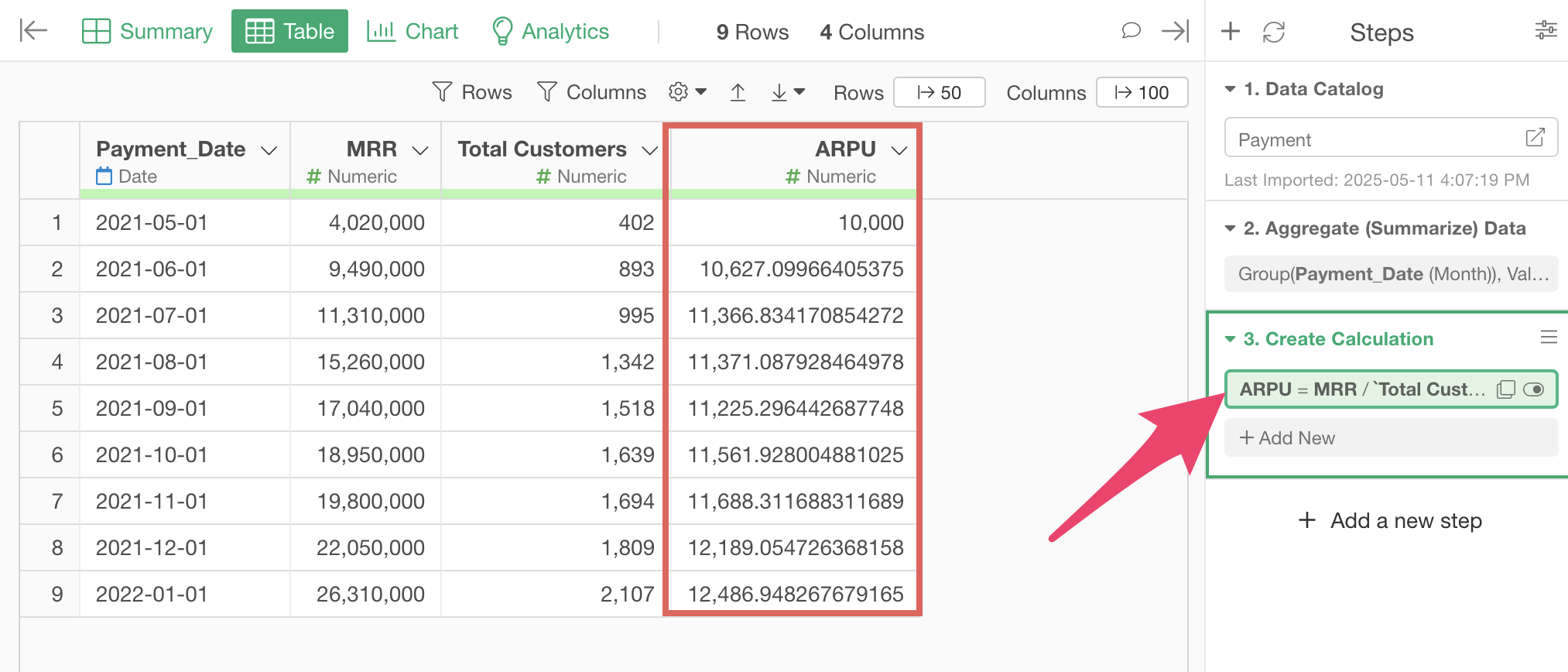The image size is (1568, 672).
Task: Switch to the Chart tab
Action: coord(413,32)
